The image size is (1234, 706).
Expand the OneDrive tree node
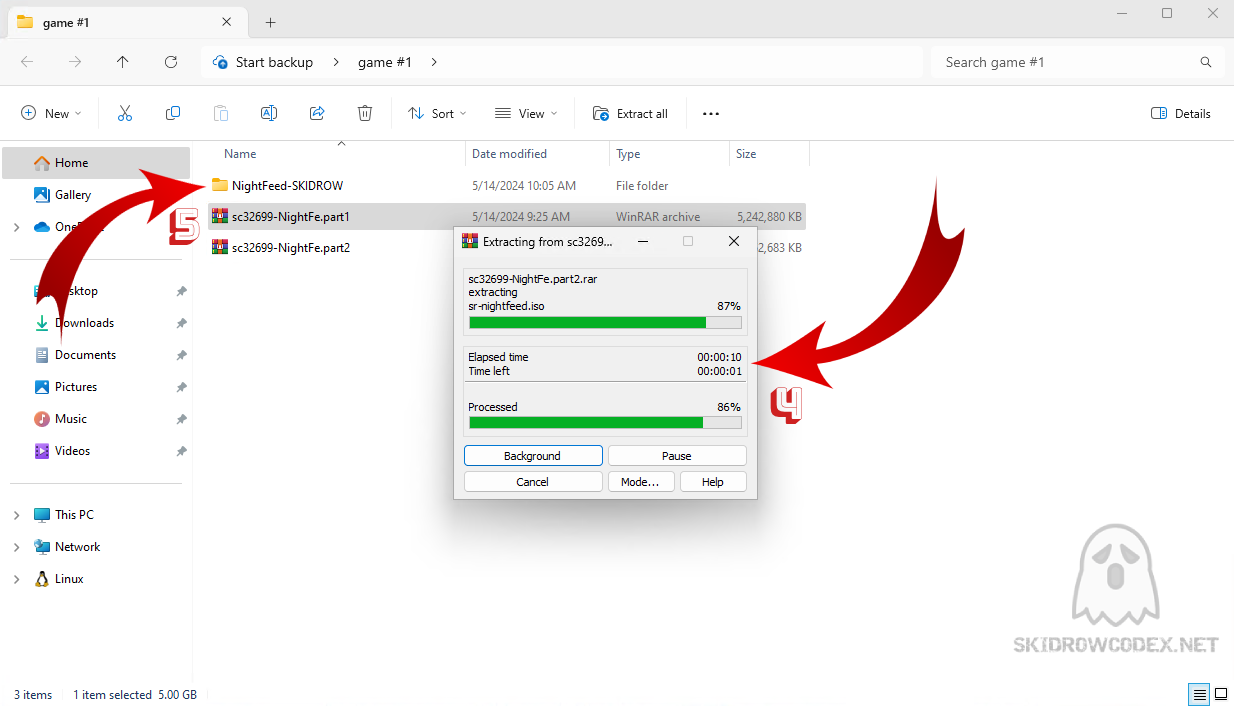point(16,227)
